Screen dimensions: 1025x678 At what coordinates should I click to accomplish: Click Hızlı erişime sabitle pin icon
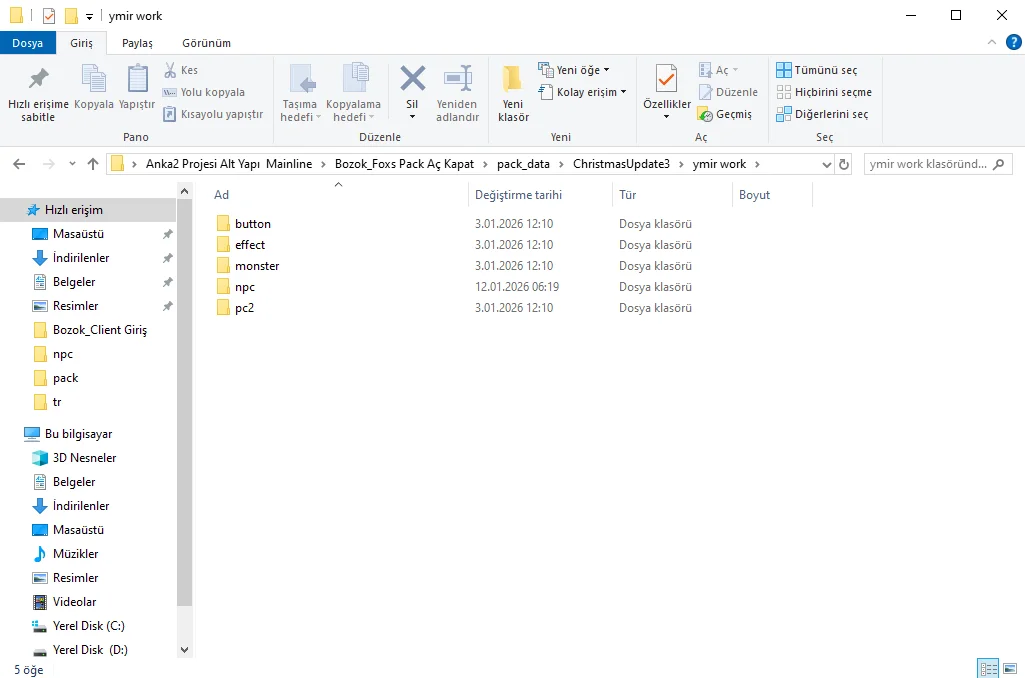(38, 80)
